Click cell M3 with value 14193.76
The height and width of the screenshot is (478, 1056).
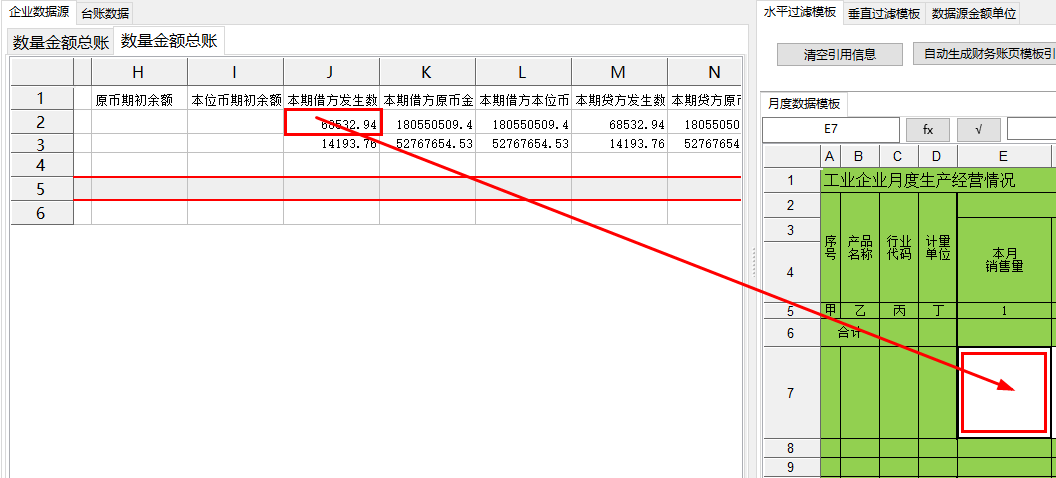pyautogui.click(x=619, y=143)
